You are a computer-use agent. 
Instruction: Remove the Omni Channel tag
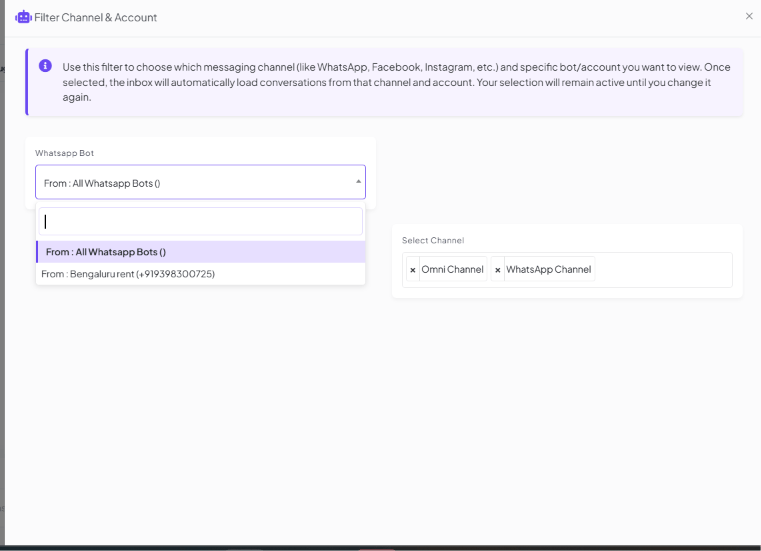tap(413, 270)
